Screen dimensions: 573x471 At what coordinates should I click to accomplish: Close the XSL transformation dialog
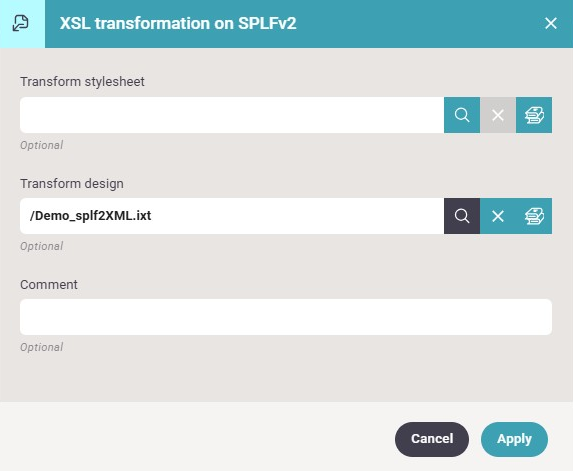pyautogui.click(x=551, y=23)
